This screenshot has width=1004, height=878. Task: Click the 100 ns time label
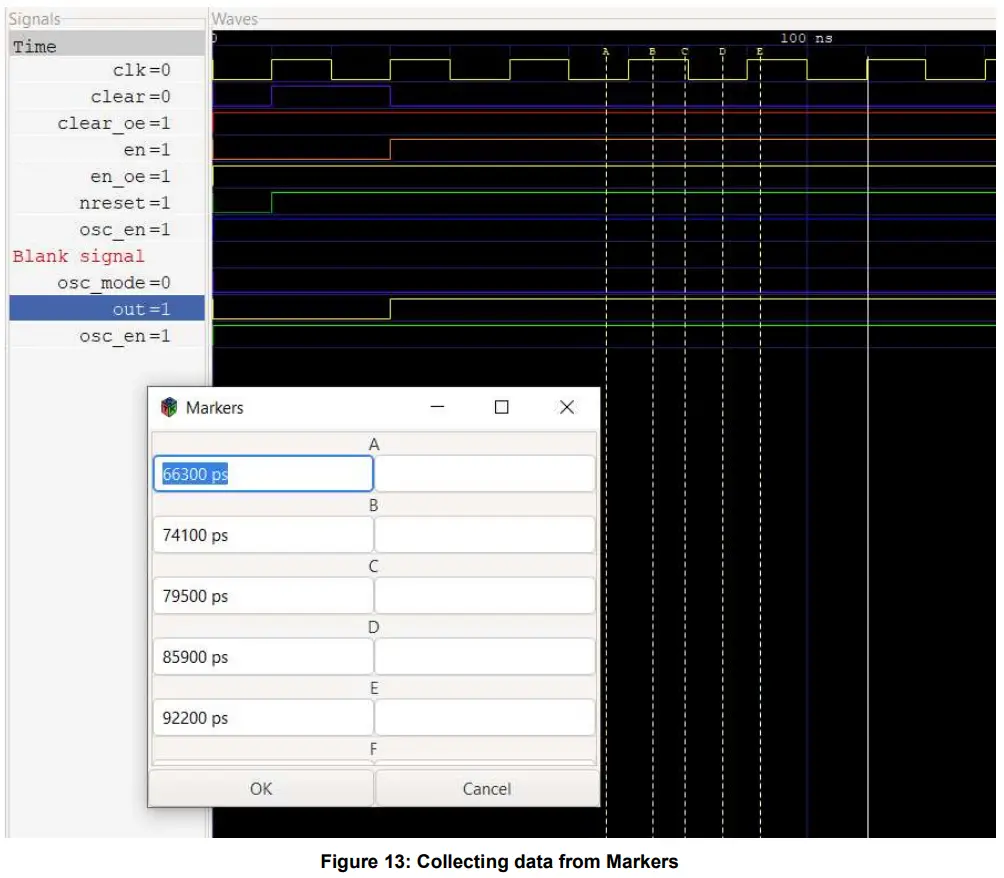(x=806, y=38)
